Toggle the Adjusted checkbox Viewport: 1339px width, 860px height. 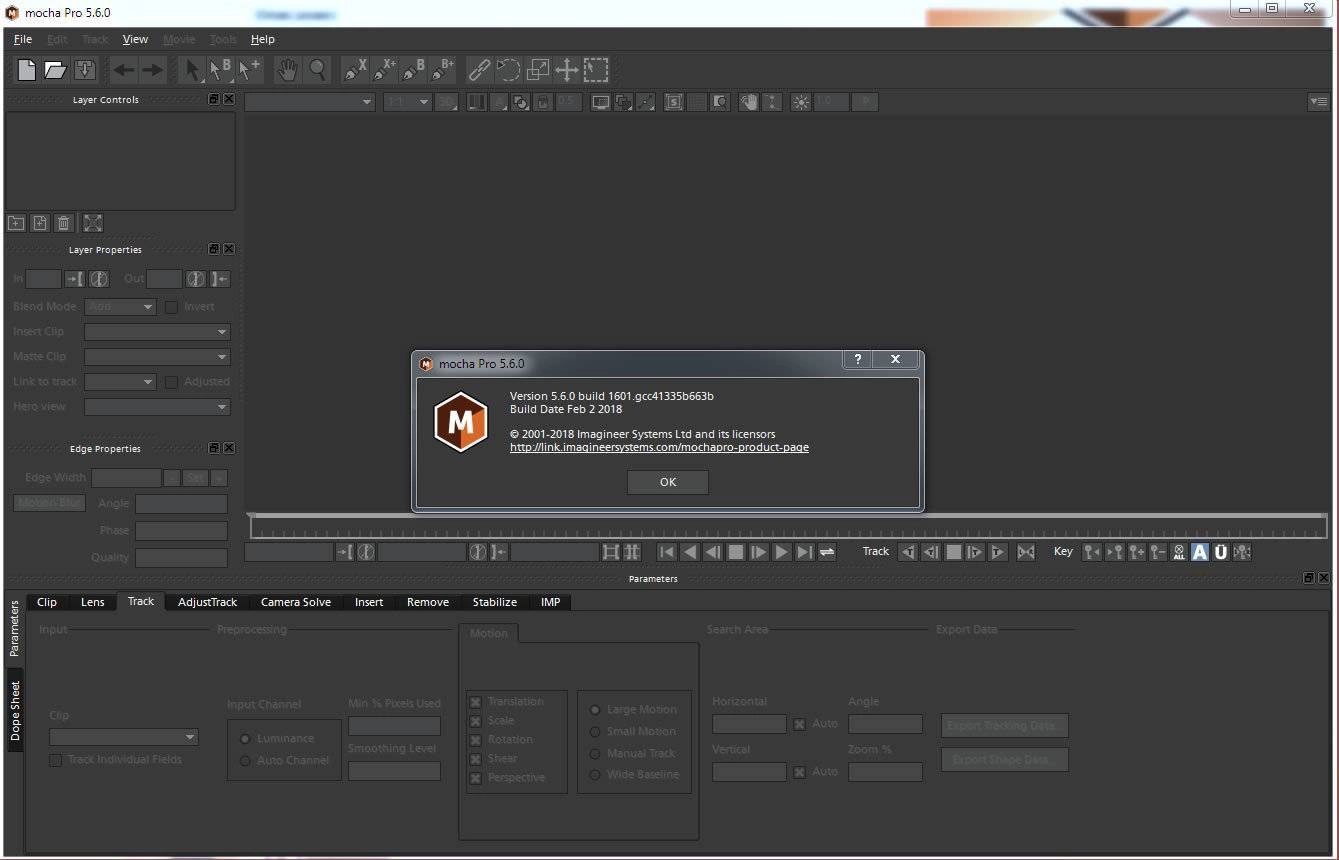tap(171, 382)
